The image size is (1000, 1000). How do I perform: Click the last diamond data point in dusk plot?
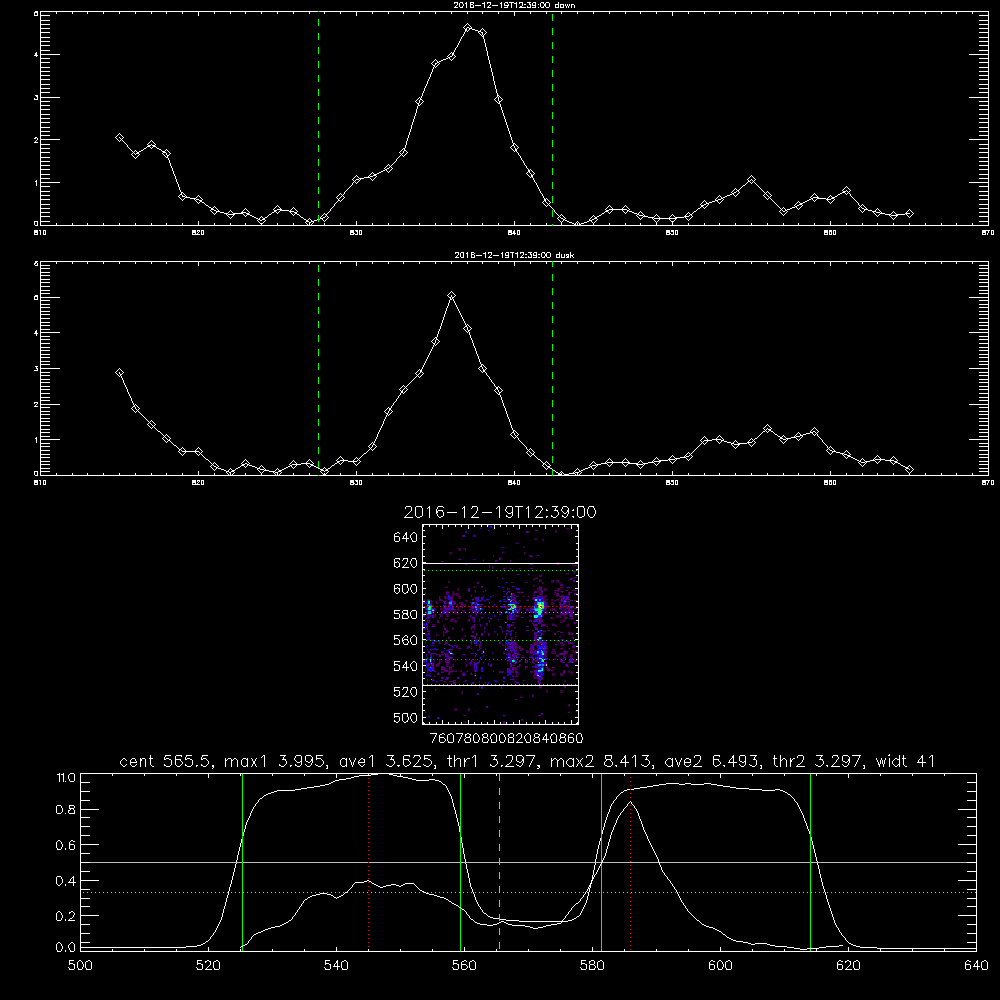tap(909, 469)
